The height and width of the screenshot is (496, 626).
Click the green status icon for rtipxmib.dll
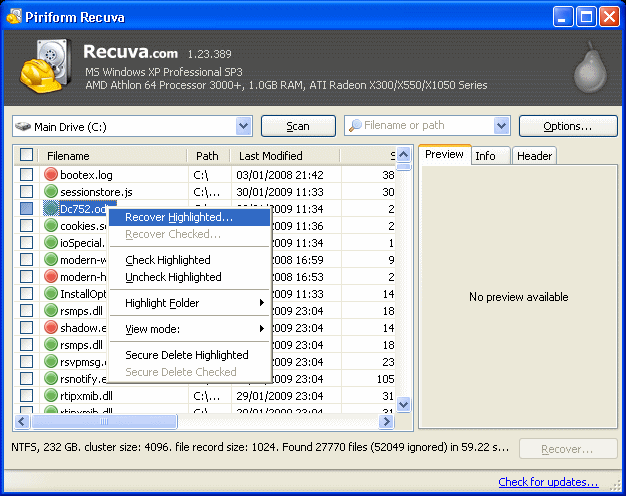[x=51, y=395]
